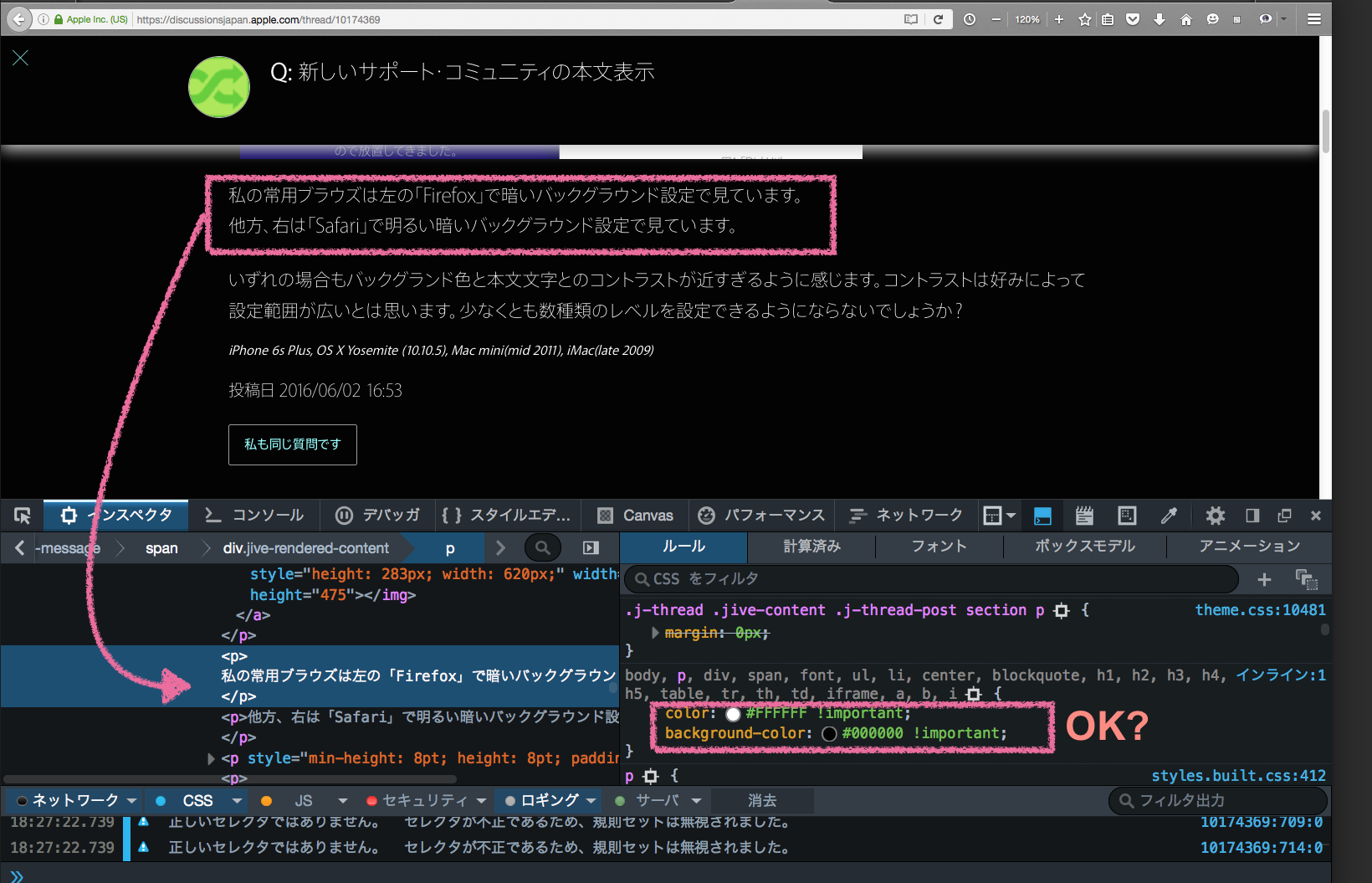Select the 計算済み sidebar tab
Screen dimensions: 1372x883
[x=811, y=547]
